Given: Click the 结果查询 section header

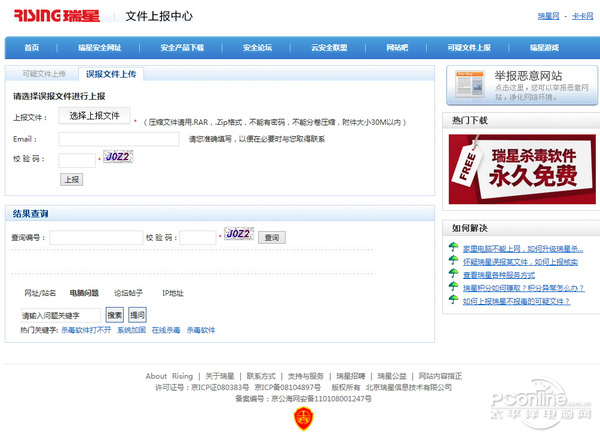Looking at the screenshot, I should point(31,214).
